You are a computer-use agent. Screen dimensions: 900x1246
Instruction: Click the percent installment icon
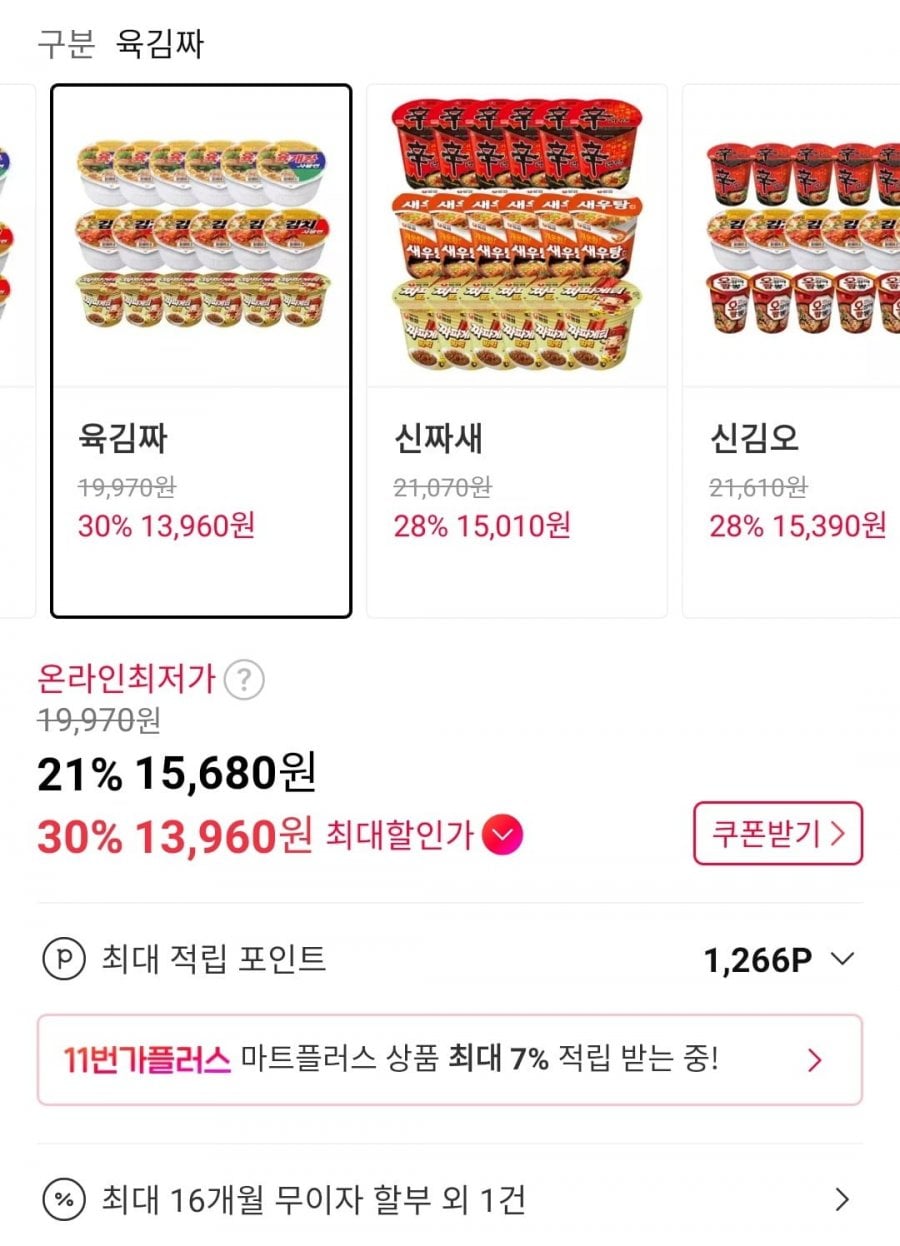63,1199
